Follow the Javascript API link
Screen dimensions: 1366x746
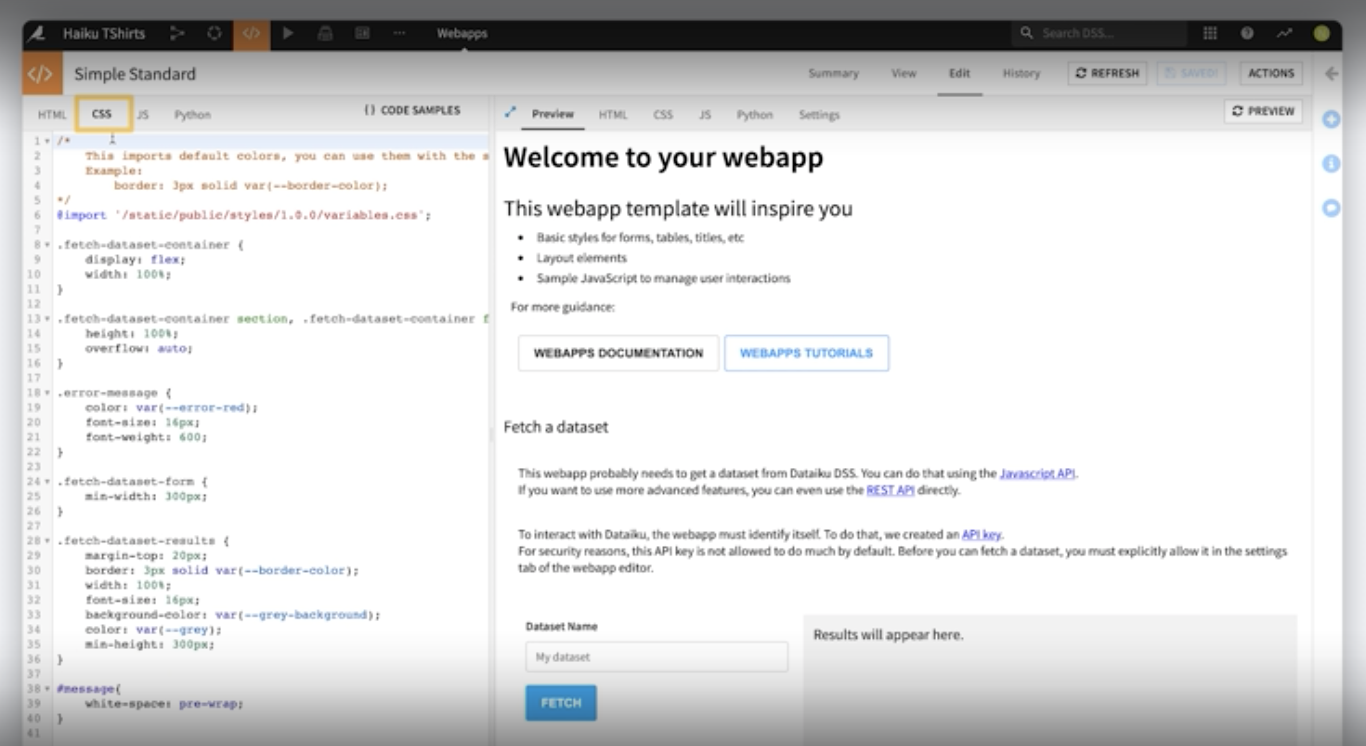(x=1038, y=474)
